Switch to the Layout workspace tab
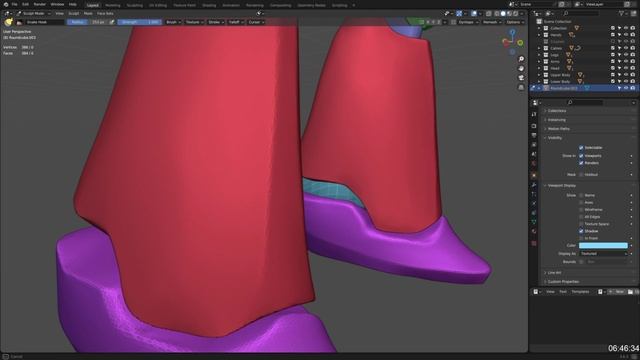Screen dimensions: 640x360 click(x=93, y=5)
